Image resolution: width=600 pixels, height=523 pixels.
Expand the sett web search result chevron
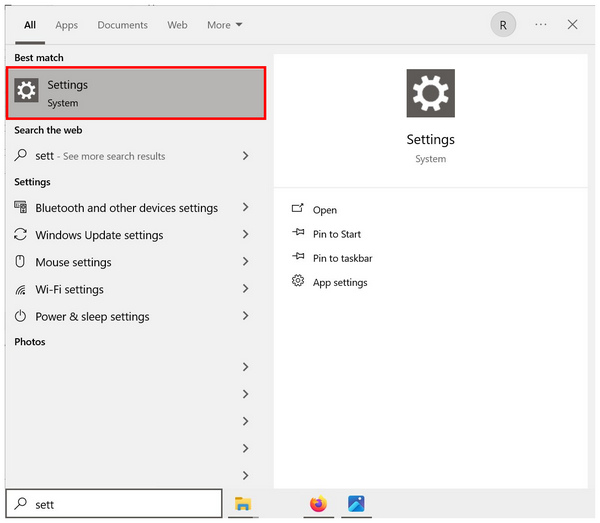point(246,156)
